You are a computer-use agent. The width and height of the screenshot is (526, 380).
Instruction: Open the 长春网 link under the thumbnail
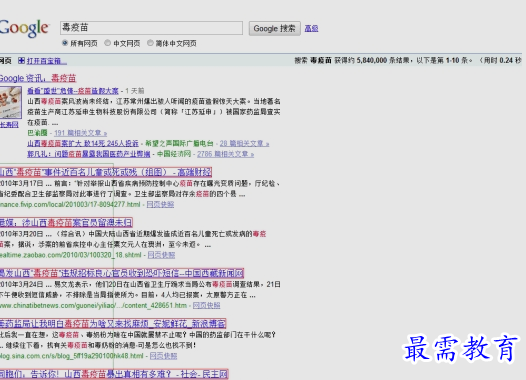(9, 125)
